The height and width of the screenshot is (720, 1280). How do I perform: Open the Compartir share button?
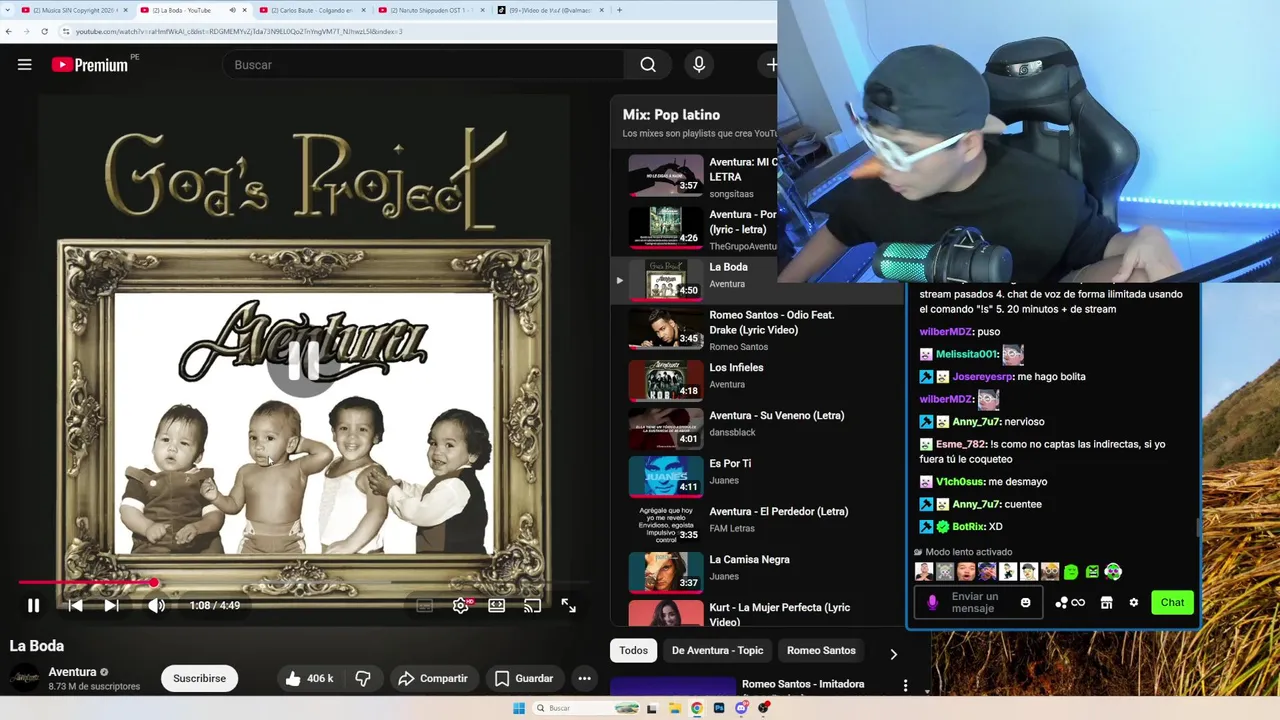(433, 678)
